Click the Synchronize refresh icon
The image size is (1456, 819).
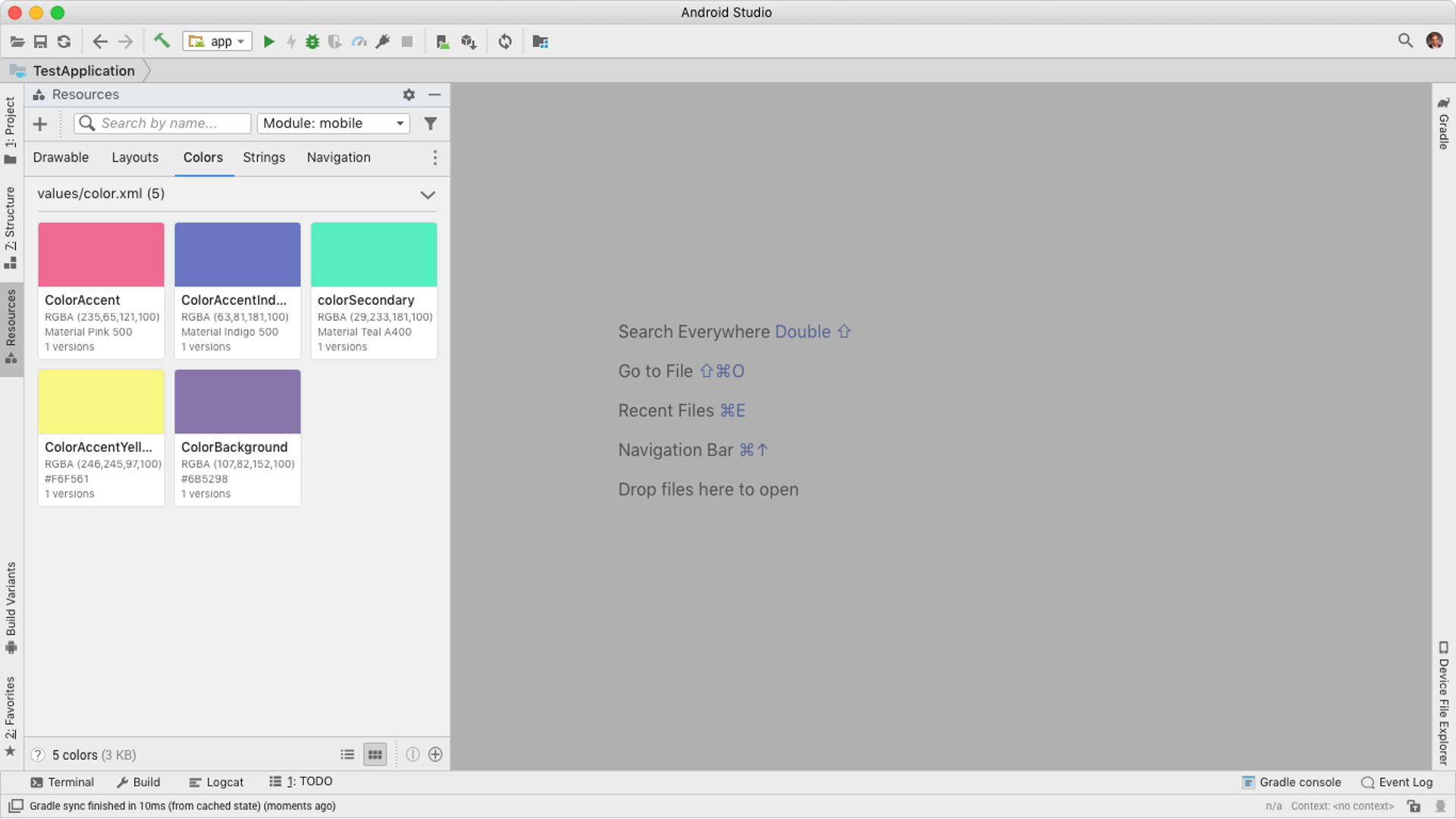[64, 42]
